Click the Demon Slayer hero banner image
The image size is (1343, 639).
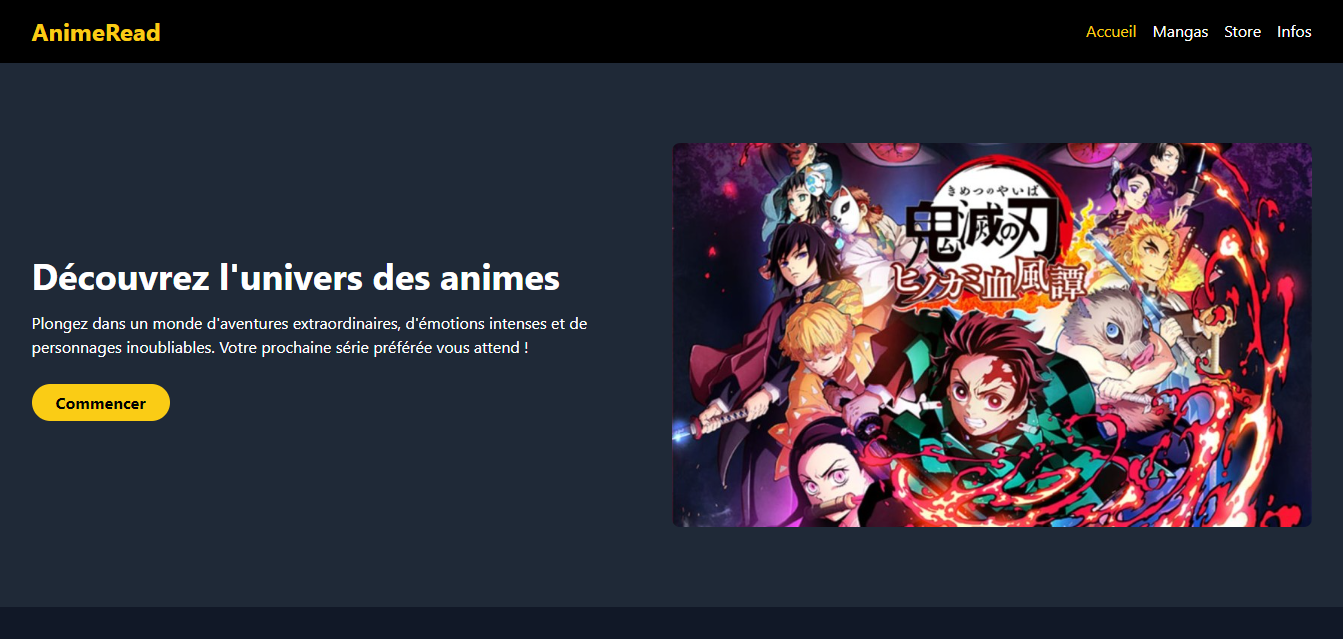[x=992, y=335]
